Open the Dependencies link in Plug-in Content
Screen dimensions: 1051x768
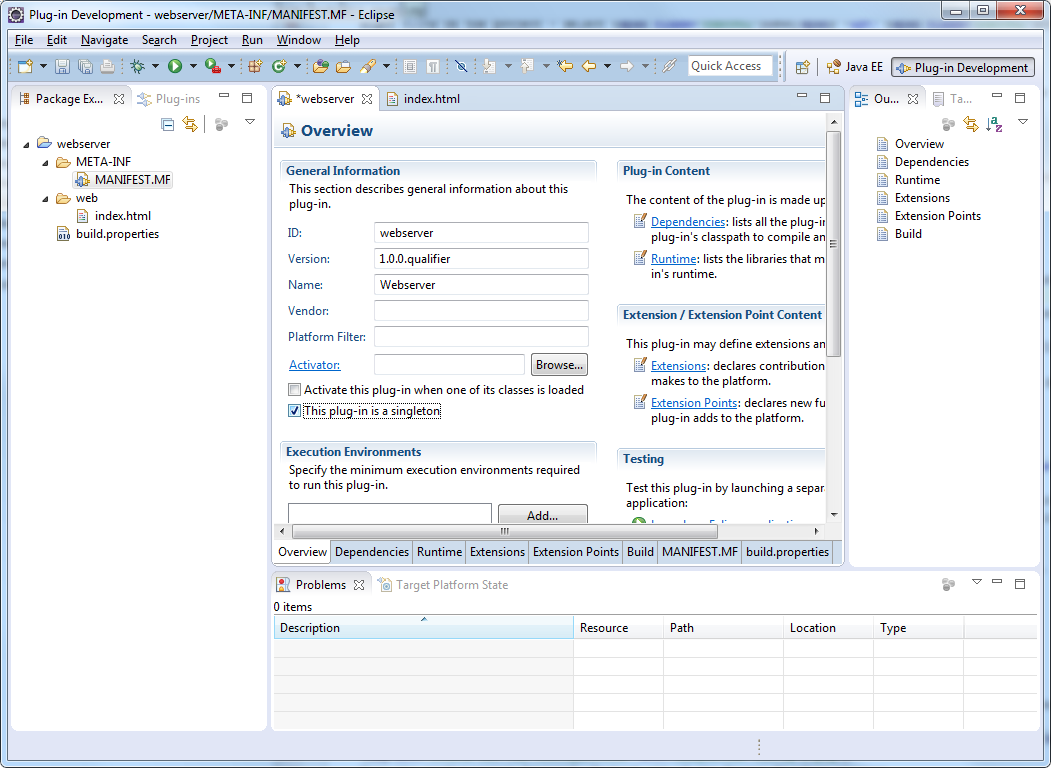tap(688, 222)
